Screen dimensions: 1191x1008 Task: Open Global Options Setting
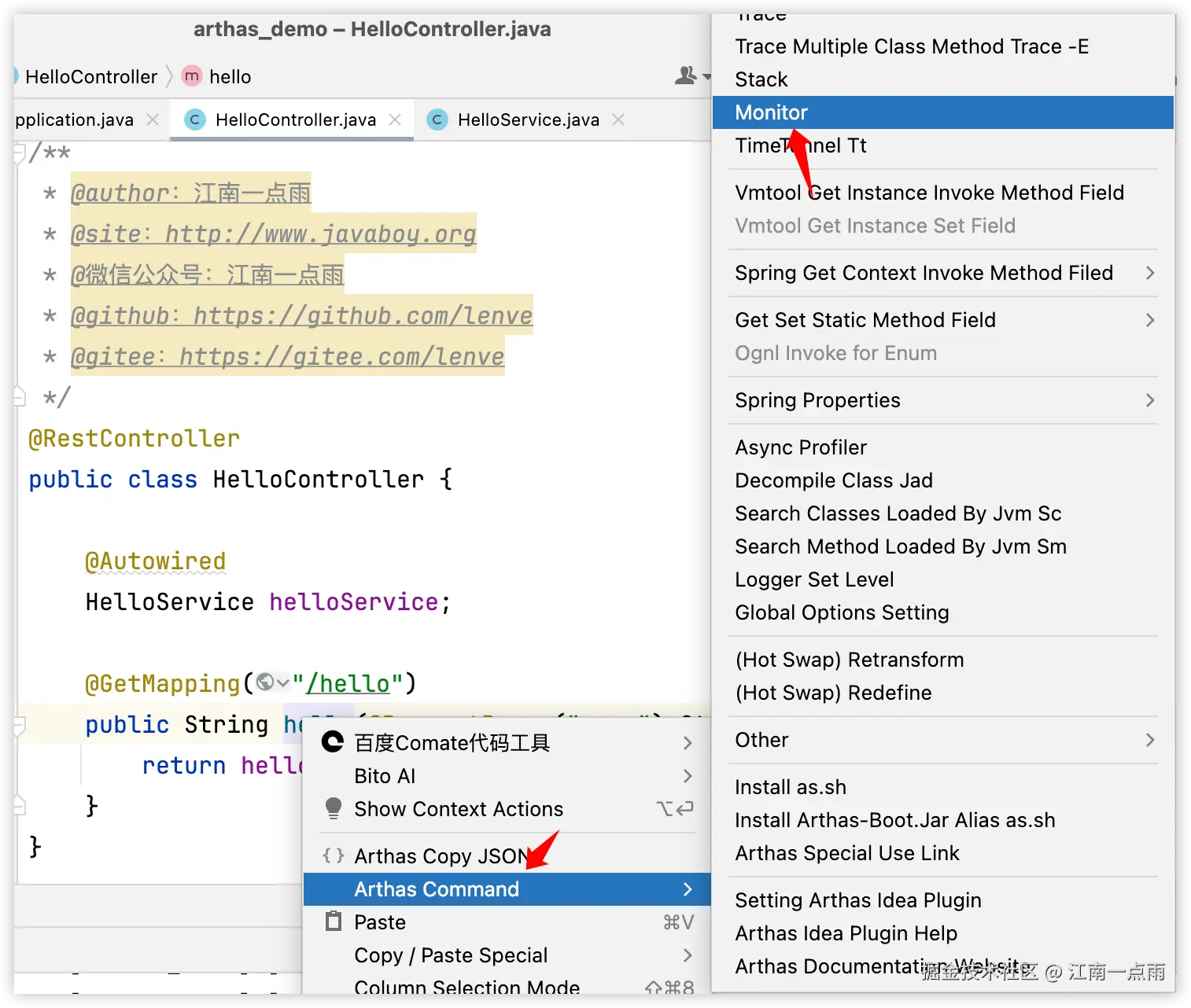(943, 613)
